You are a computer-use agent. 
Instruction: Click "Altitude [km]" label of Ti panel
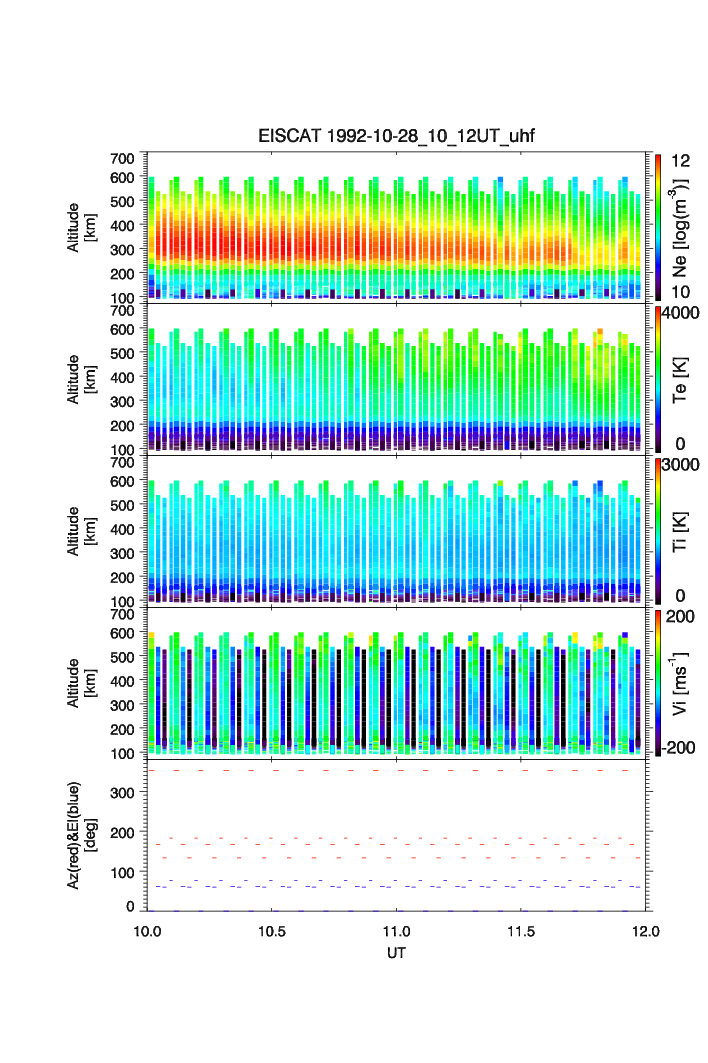click(x=81, y=532)
